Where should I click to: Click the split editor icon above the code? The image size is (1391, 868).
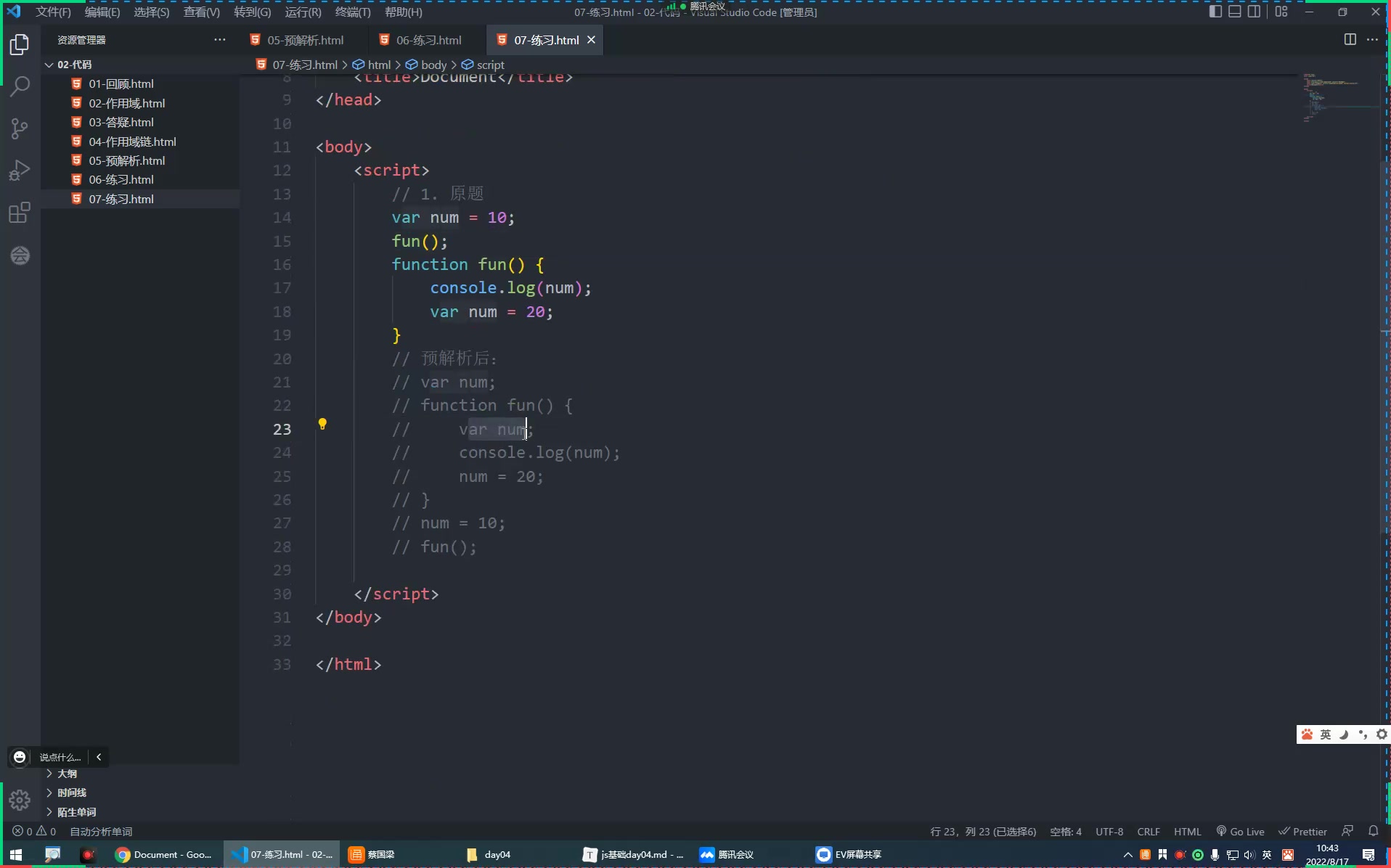[1349, 40]
